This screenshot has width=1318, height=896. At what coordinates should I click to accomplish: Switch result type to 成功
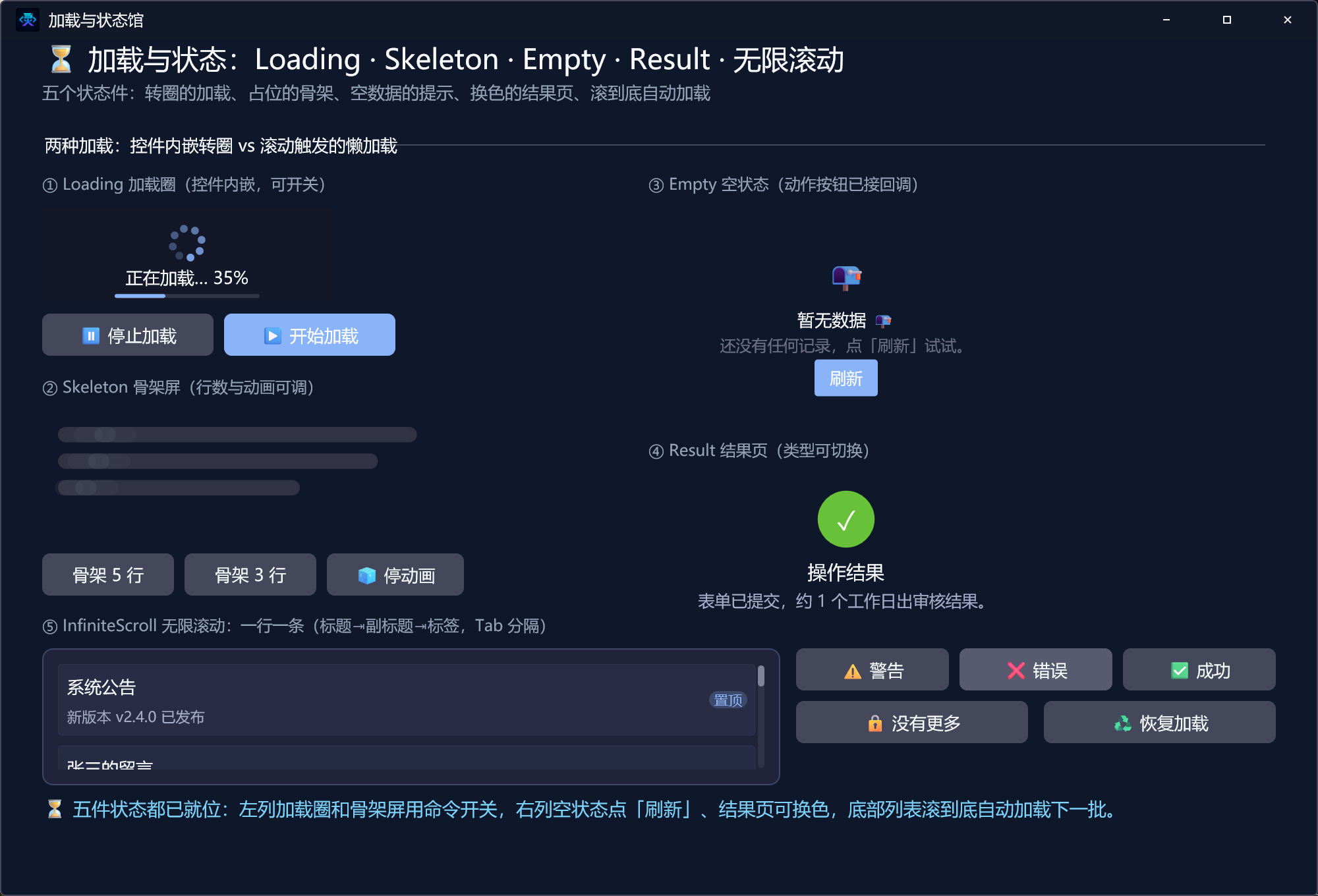point(1199,669)
